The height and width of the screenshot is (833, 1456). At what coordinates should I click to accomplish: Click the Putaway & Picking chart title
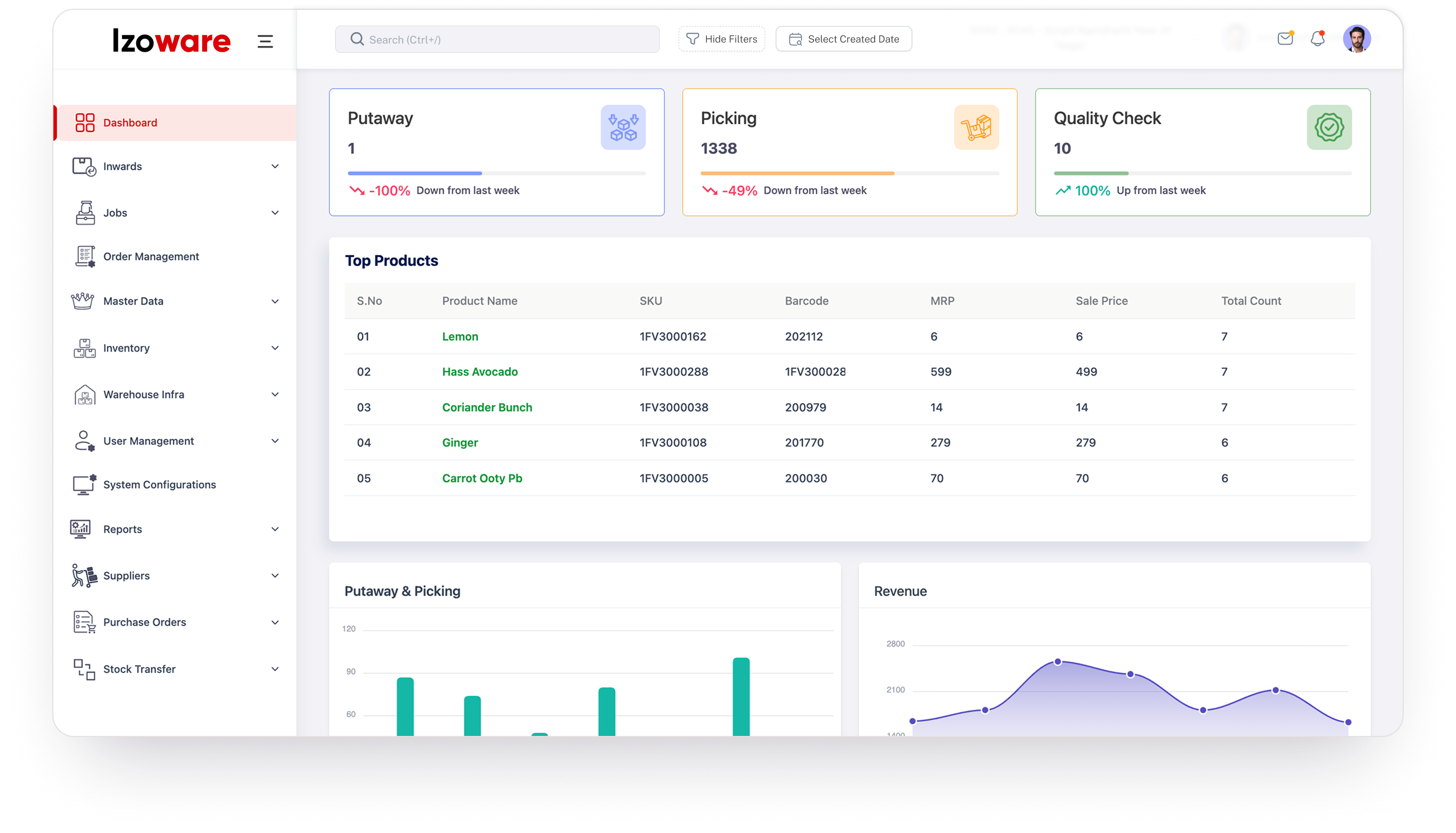402,591
